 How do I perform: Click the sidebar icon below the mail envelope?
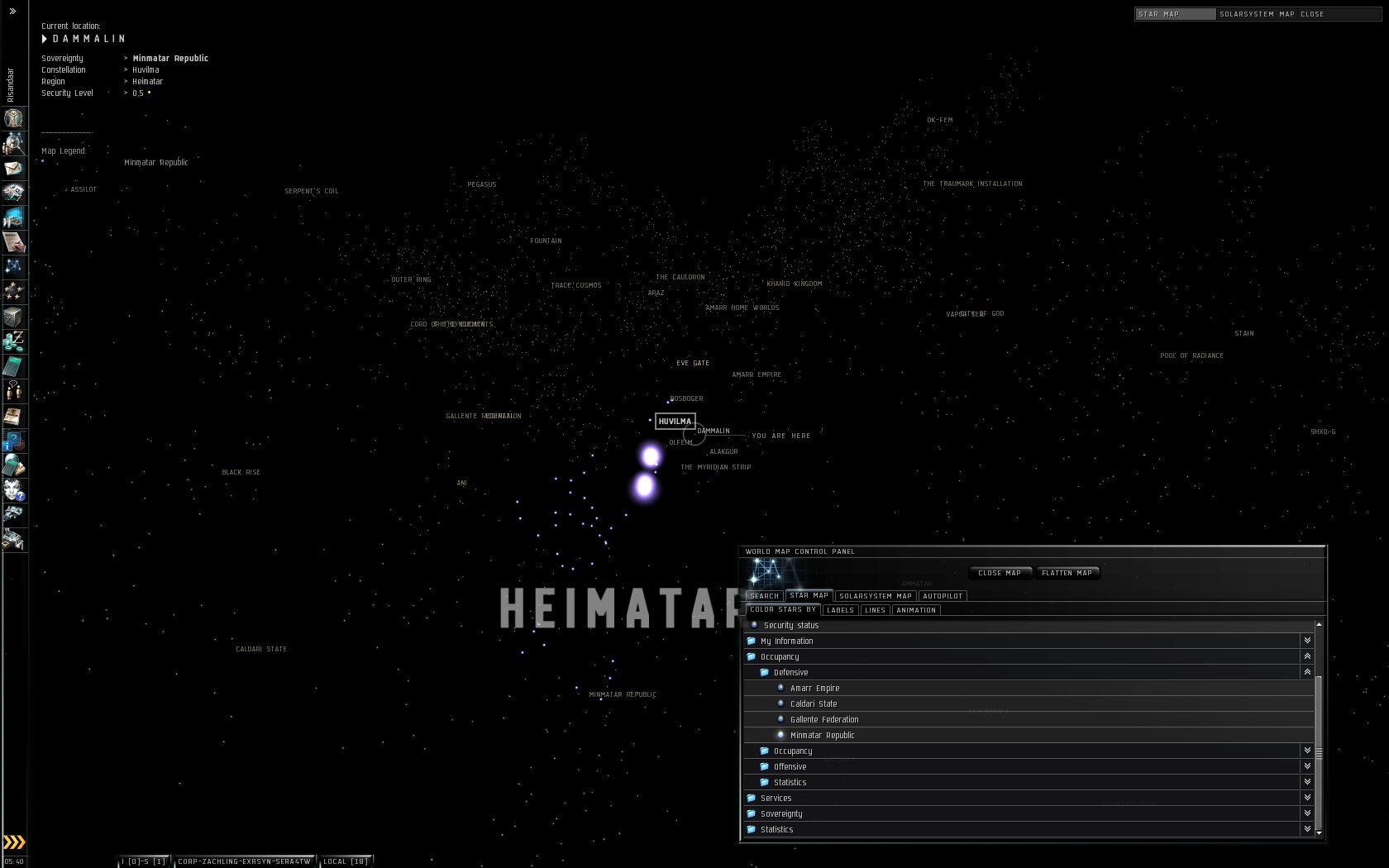pyautogui.click(x=13, y=193)
